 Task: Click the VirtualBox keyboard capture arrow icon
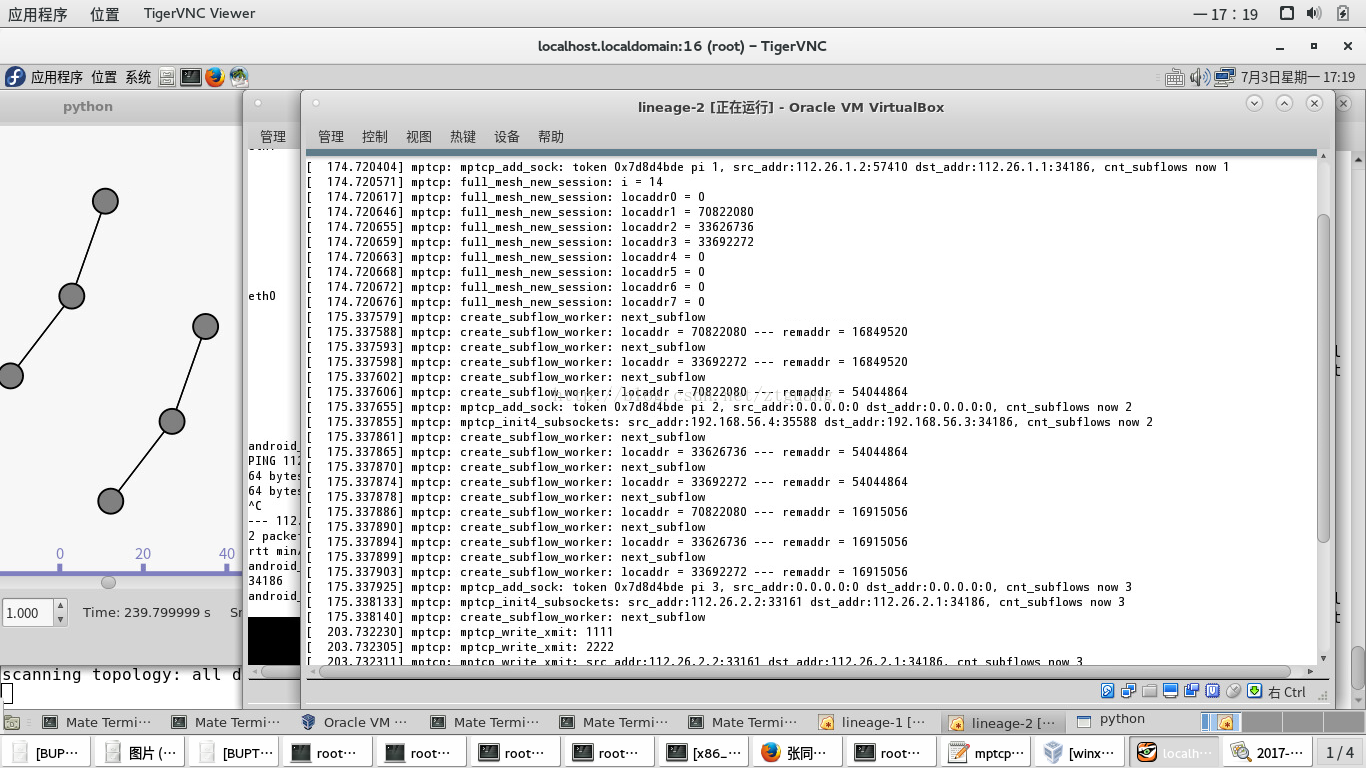[1255, 691]
